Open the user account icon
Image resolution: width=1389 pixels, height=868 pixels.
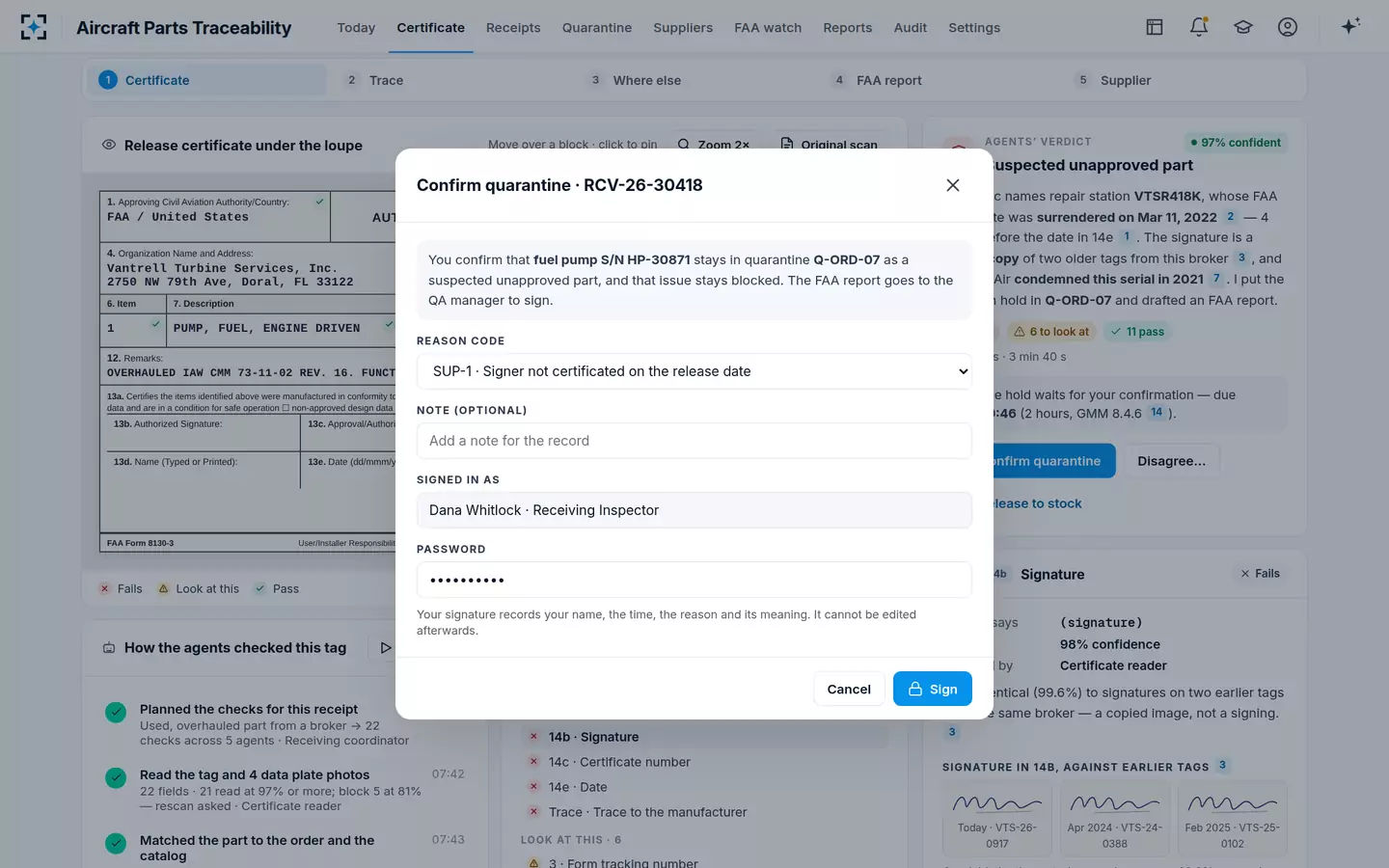[x=1288, y=27]
